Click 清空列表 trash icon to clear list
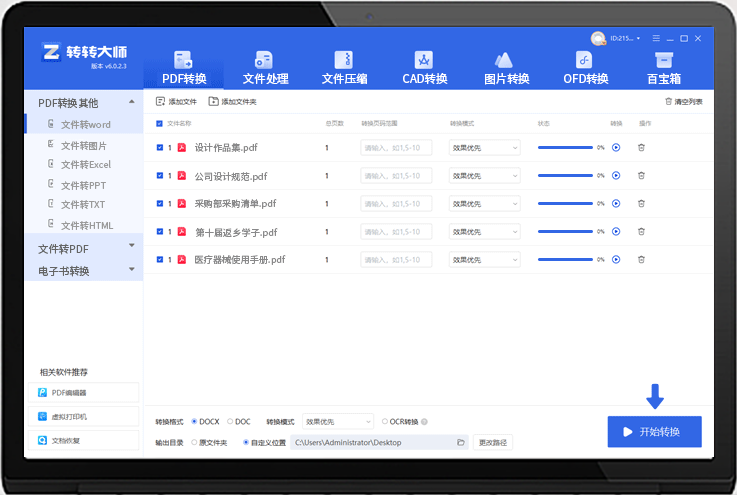Image resolution: width=737 pixels, height=495 pixels. [x=668, y=102]
